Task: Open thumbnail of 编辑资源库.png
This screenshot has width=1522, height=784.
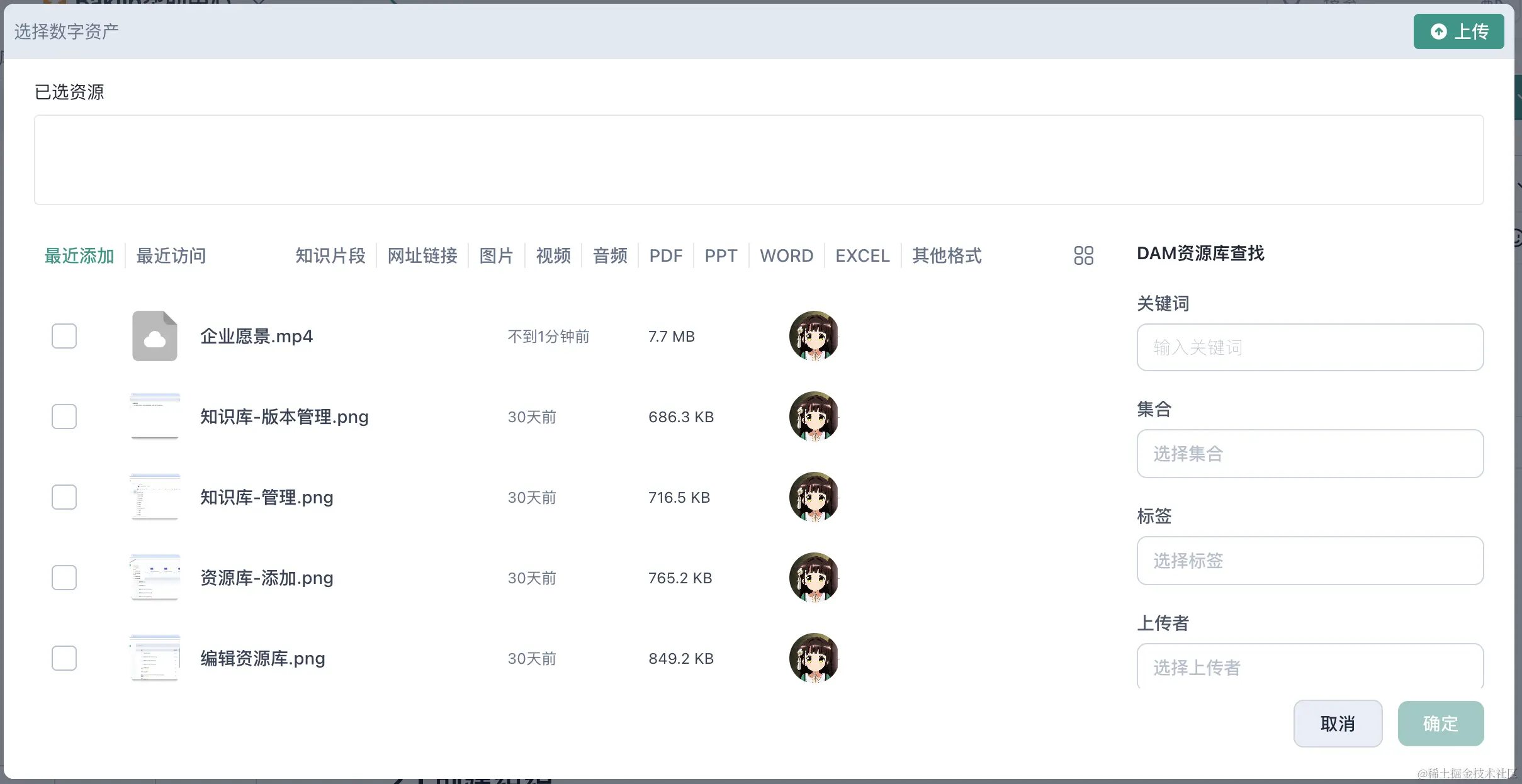Action: (x=155, y=658)
